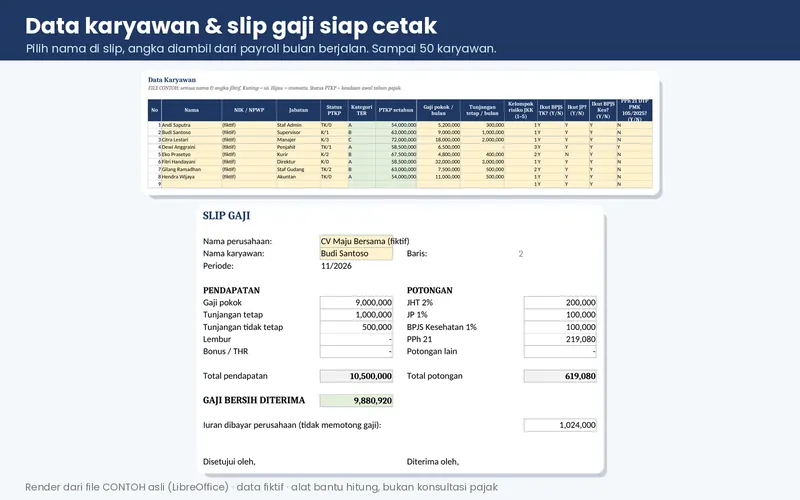800x500 pixels.
Task: Select the Tunjangan tidak tetap value 500,000
Action: point(356,327)
